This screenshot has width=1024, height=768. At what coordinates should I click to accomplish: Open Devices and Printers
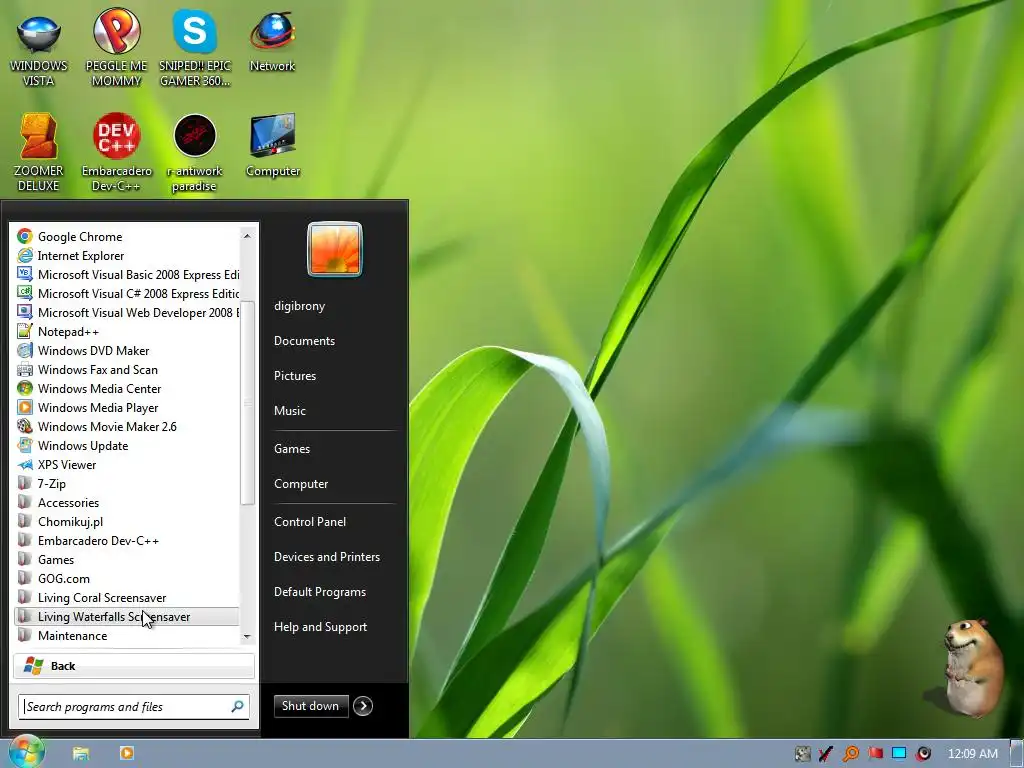coord(327,556)
